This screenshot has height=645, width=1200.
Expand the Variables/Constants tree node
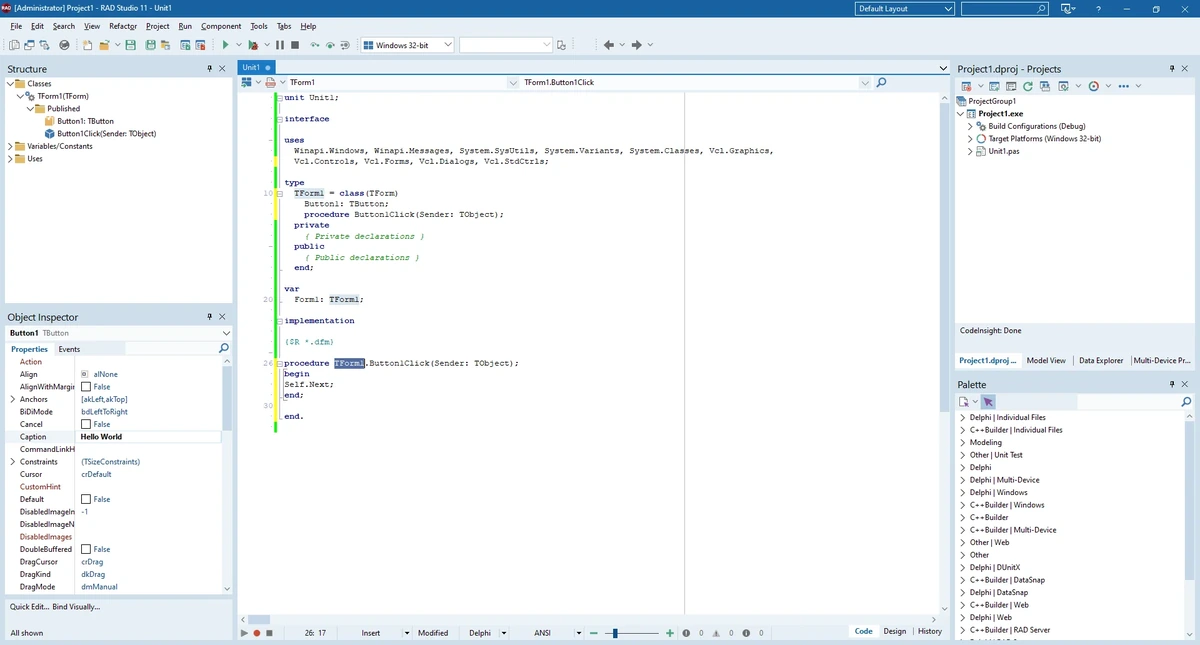click(x=11, y=146)
